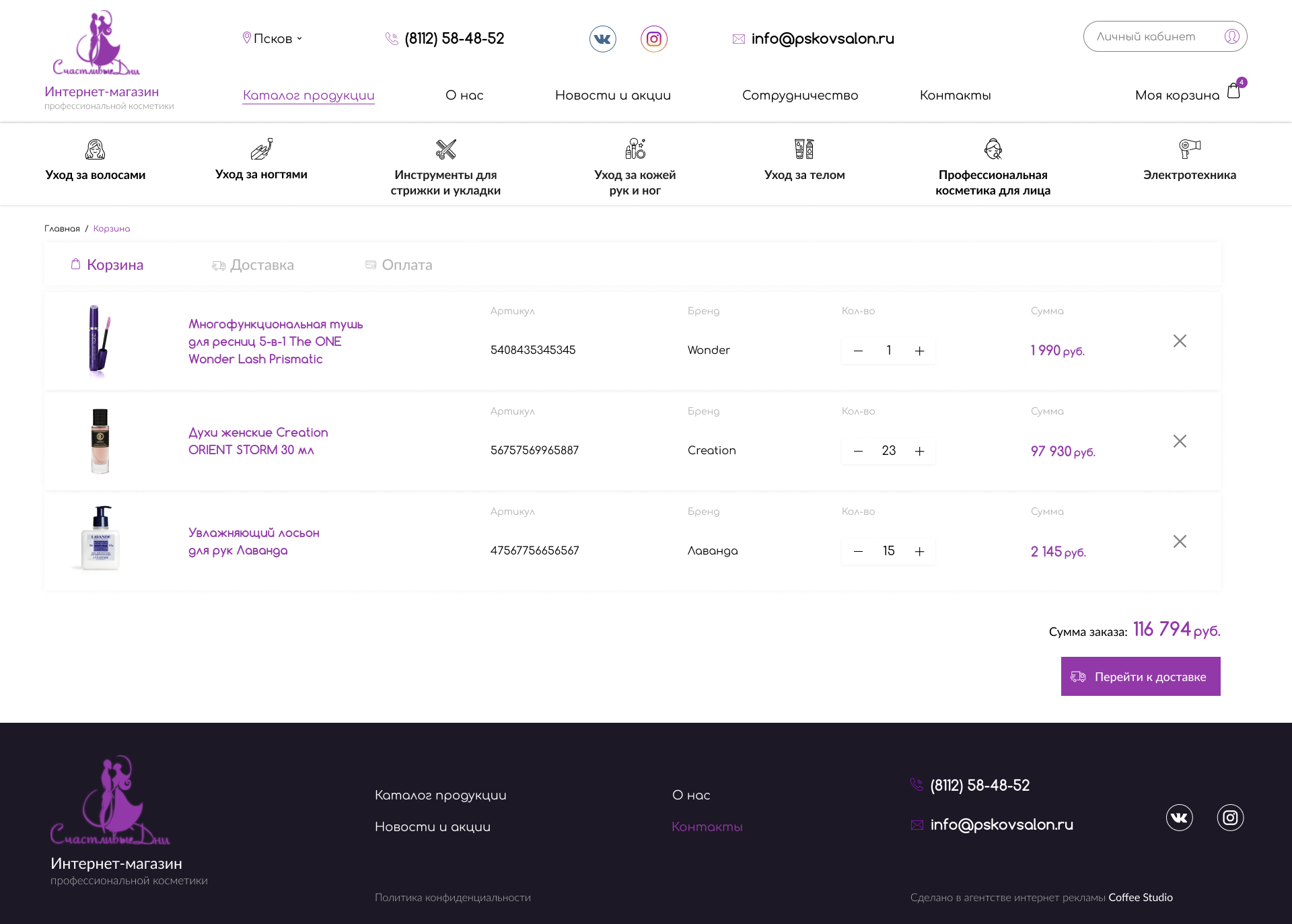Click the Личный кабинет field

(x=1165, y=36)
